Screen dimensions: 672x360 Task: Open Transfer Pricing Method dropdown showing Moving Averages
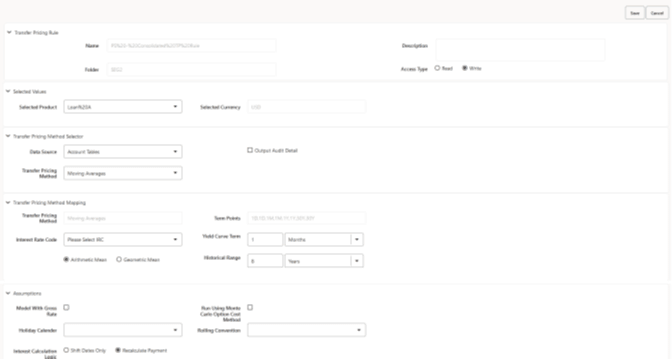pos(123,173)
